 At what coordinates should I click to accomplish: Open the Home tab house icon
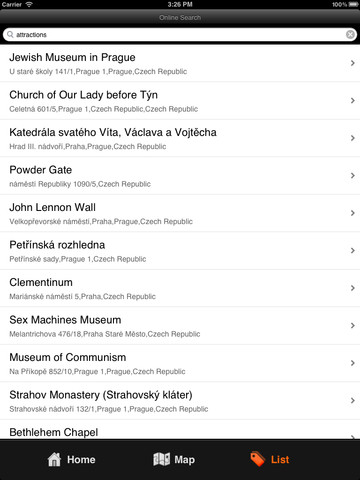click(54, 459)
